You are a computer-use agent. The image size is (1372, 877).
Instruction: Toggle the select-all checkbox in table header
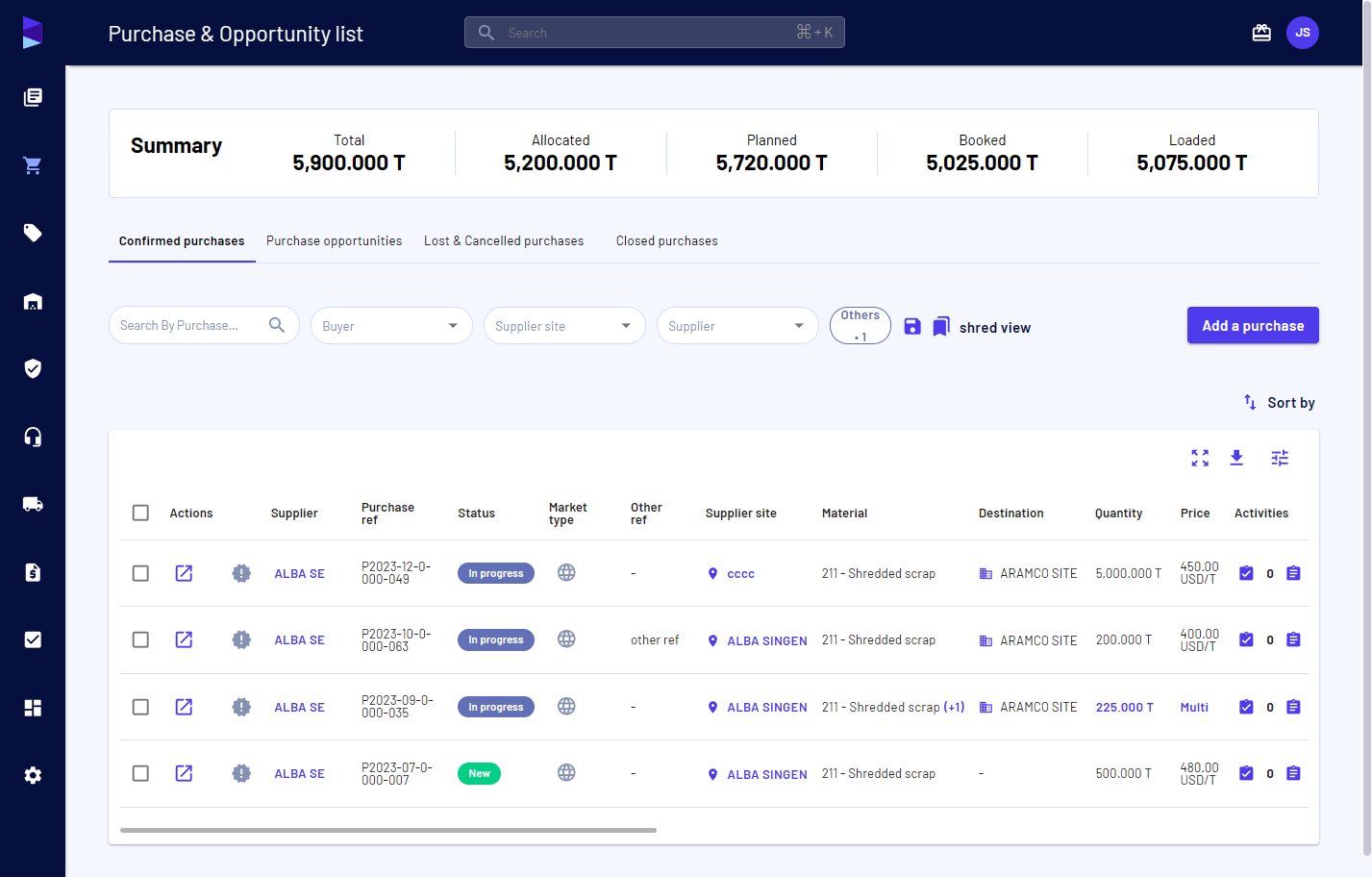140,513
